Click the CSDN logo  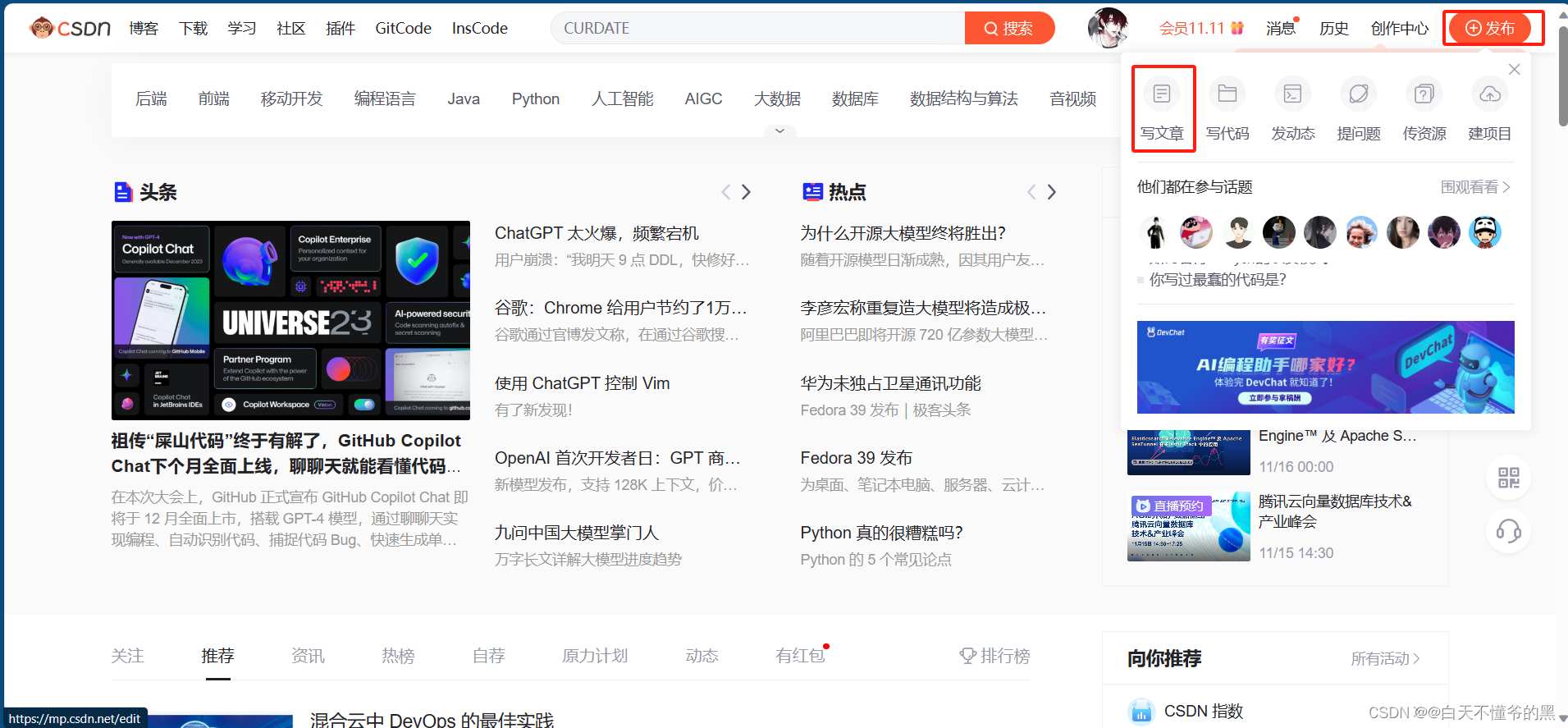coord(70,28)
